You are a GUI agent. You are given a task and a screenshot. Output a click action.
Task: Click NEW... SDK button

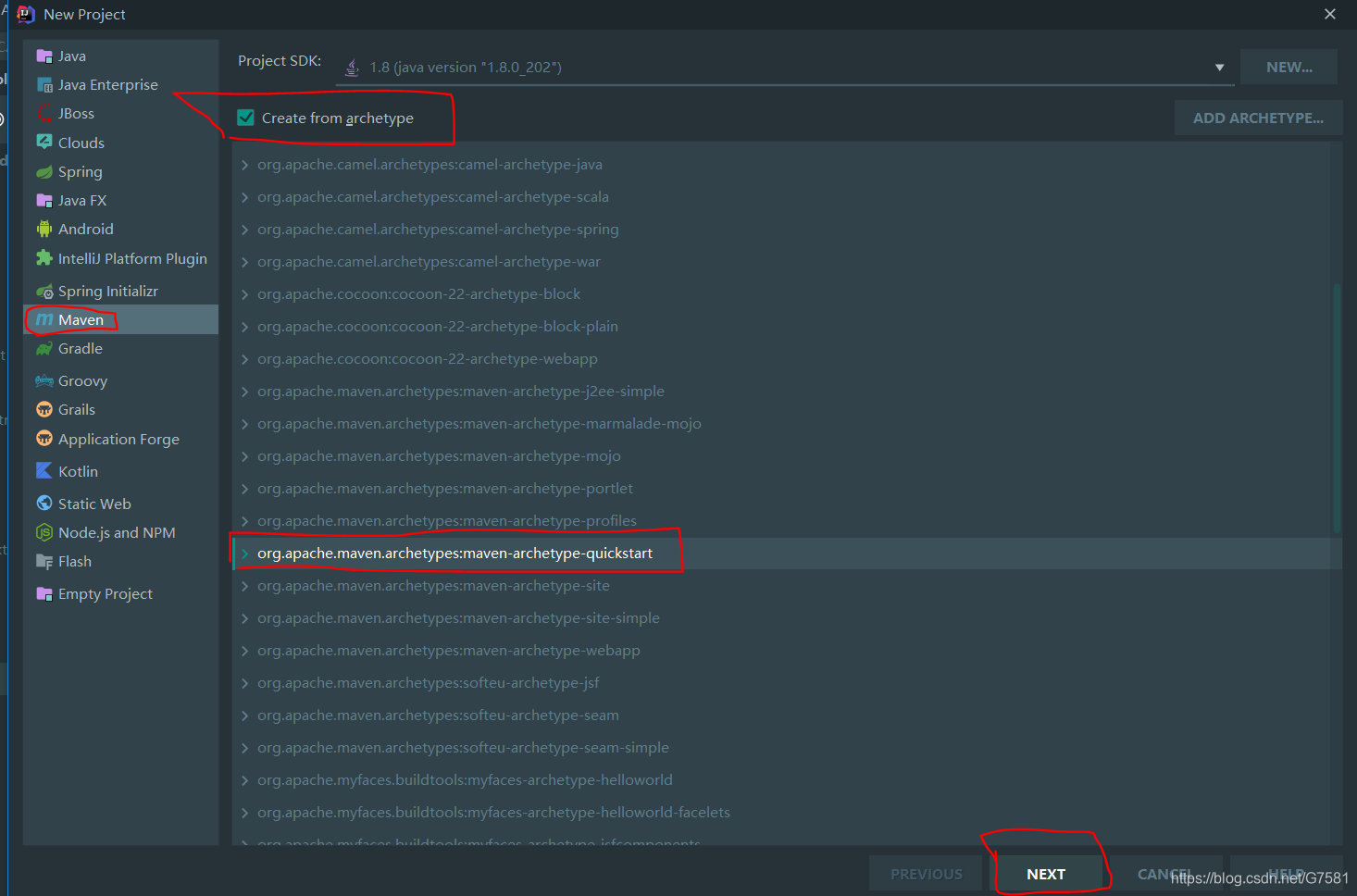click(x=1289, y=67)
